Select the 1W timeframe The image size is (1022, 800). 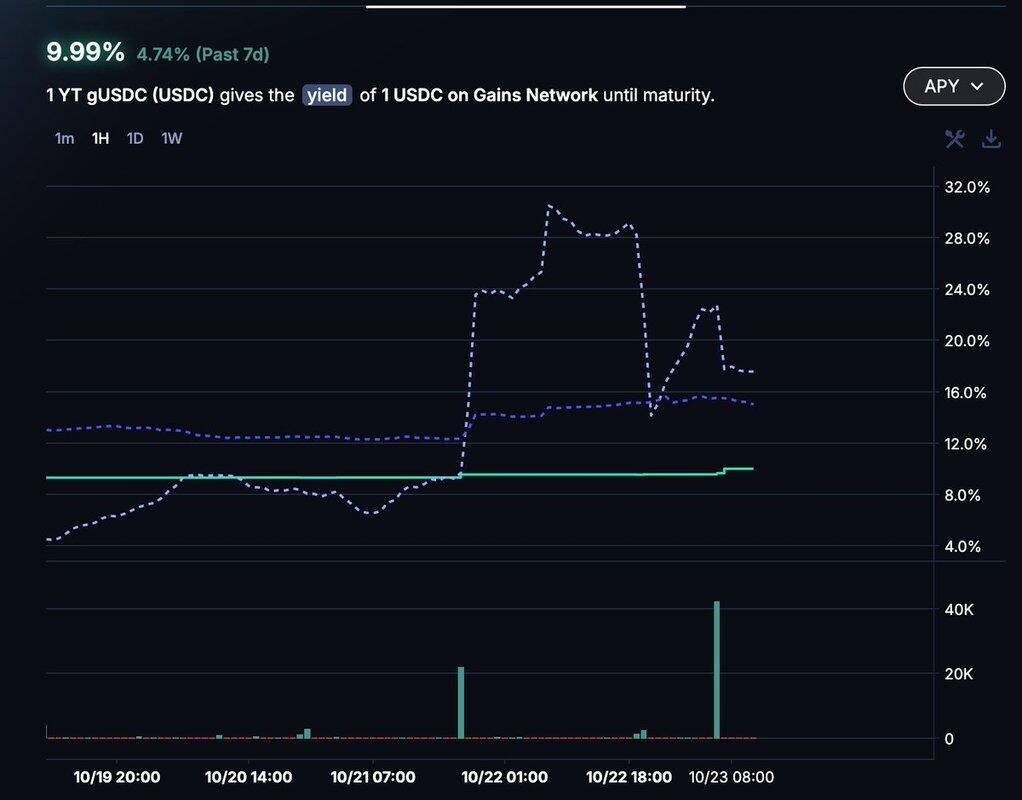(172, 139)
